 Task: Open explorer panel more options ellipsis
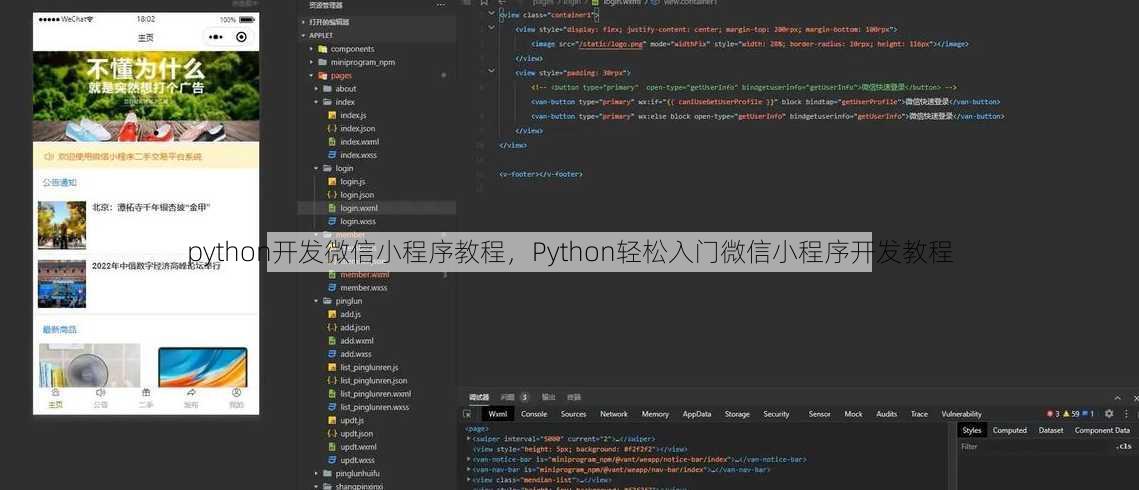click(x=440, y=5)
